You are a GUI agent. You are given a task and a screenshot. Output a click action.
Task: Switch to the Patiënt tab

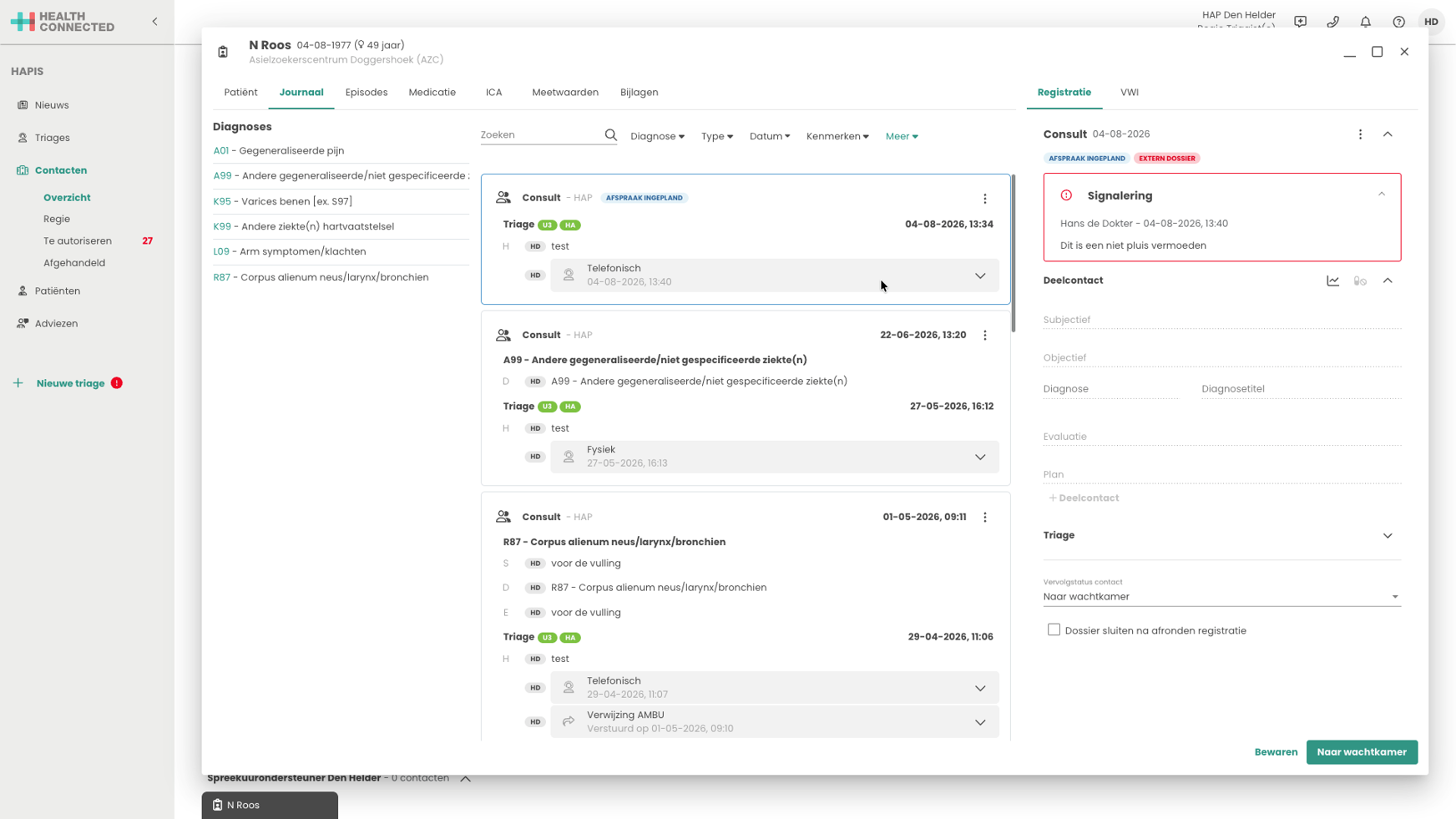click(240, 93)
